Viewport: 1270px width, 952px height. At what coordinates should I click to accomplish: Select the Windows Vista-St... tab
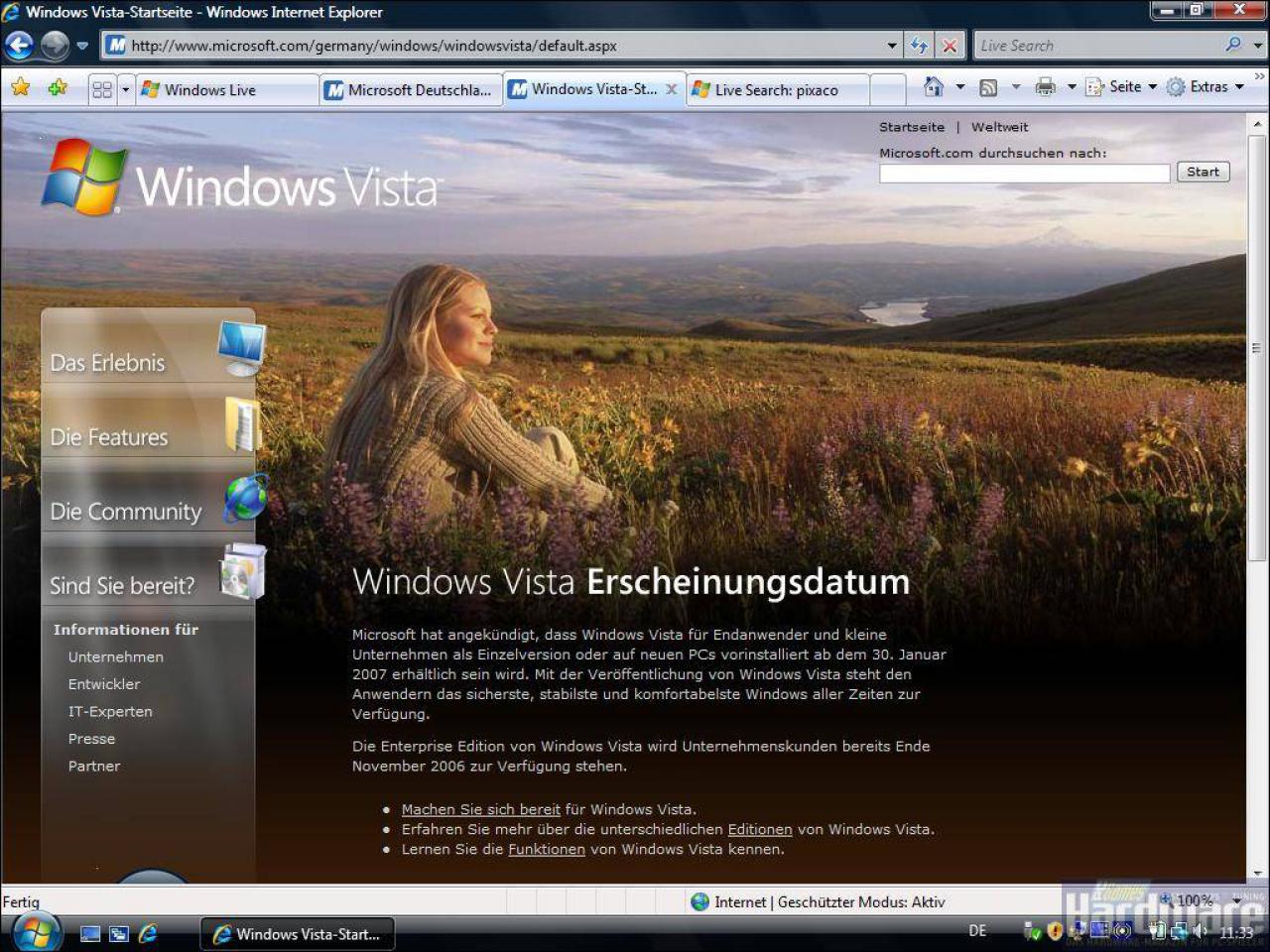click(x=593, y=89)
